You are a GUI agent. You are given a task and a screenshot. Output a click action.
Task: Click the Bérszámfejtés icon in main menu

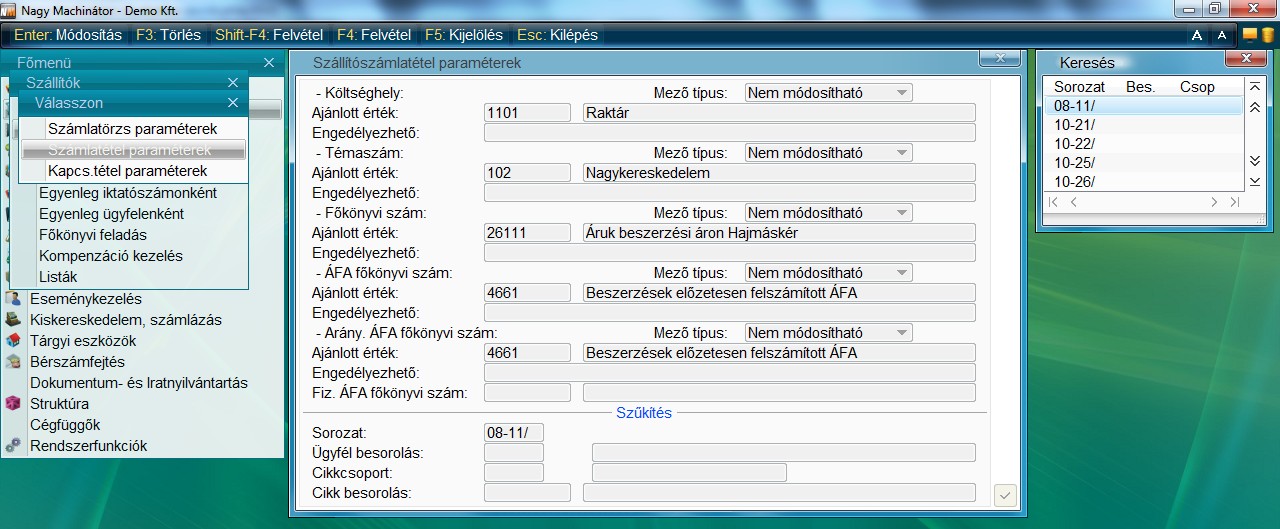pyautogui.click(x=13, y=362)
